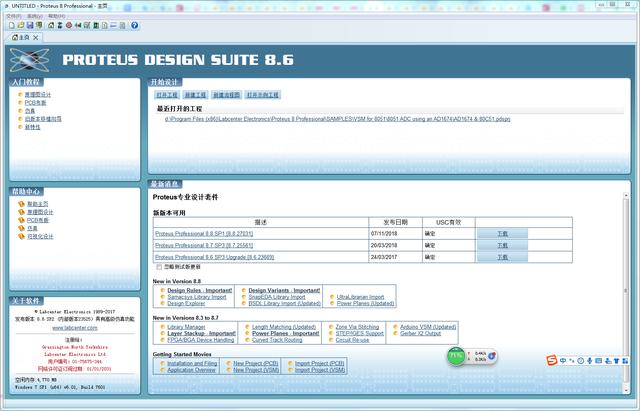This screenshot has height=411, width=640.
Task: Open BSDL Library Import (Updated) link
Action: (284, 304)
